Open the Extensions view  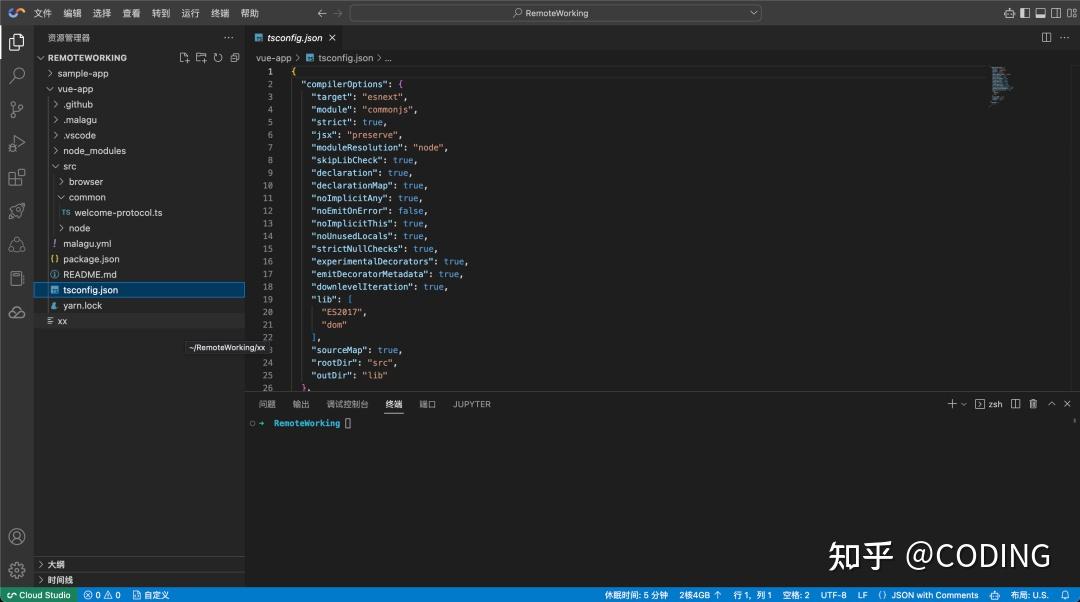[15, 177]
